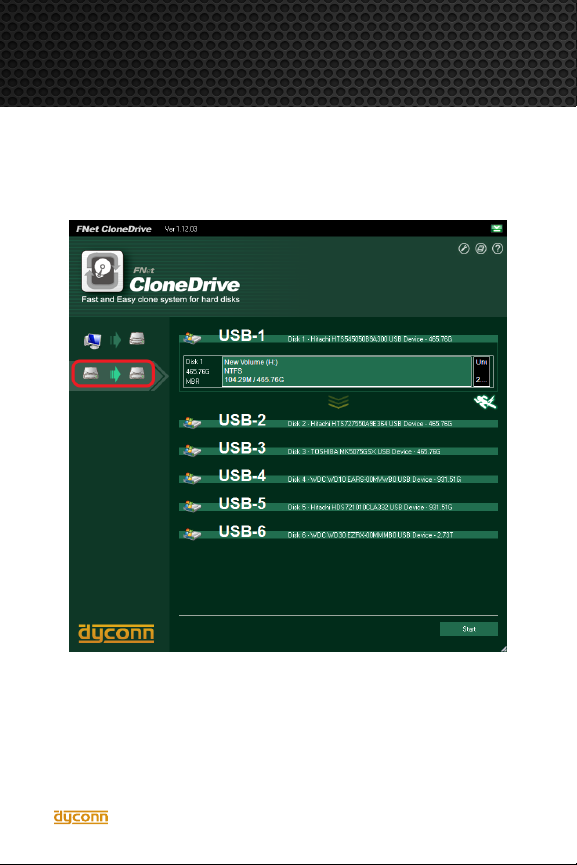Expand the USB-6 WDC 2.73T disk
This screenshot has width=577, height=865.
click(x=338, y=534)
